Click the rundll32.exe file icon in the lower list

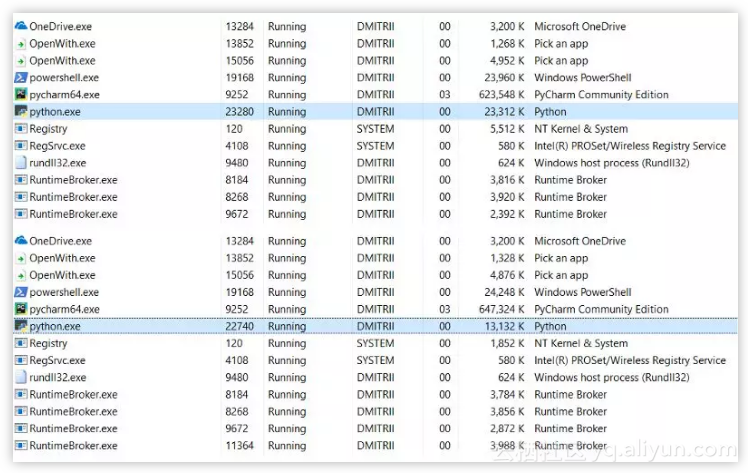point(21,377)
